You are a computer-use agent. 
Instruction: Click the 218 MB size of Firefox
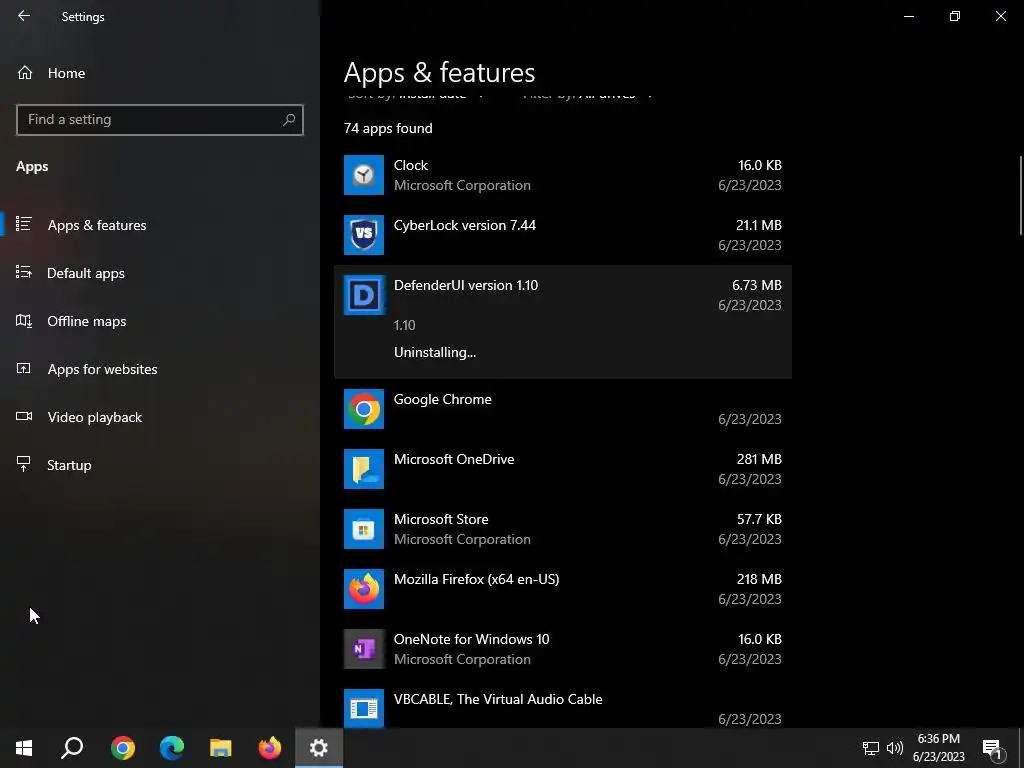(x=759, y=579)
